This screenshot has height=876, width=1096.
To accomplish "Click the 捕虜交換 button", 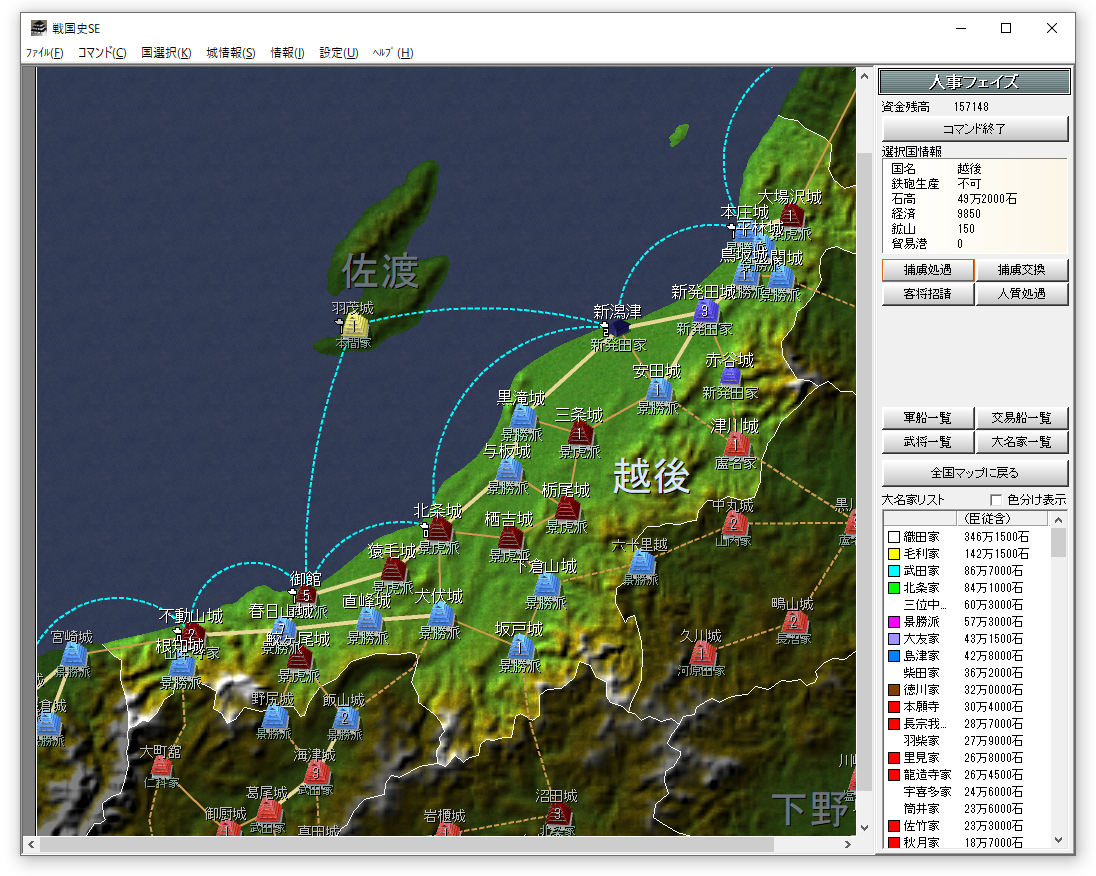I will click(1021, 270).
